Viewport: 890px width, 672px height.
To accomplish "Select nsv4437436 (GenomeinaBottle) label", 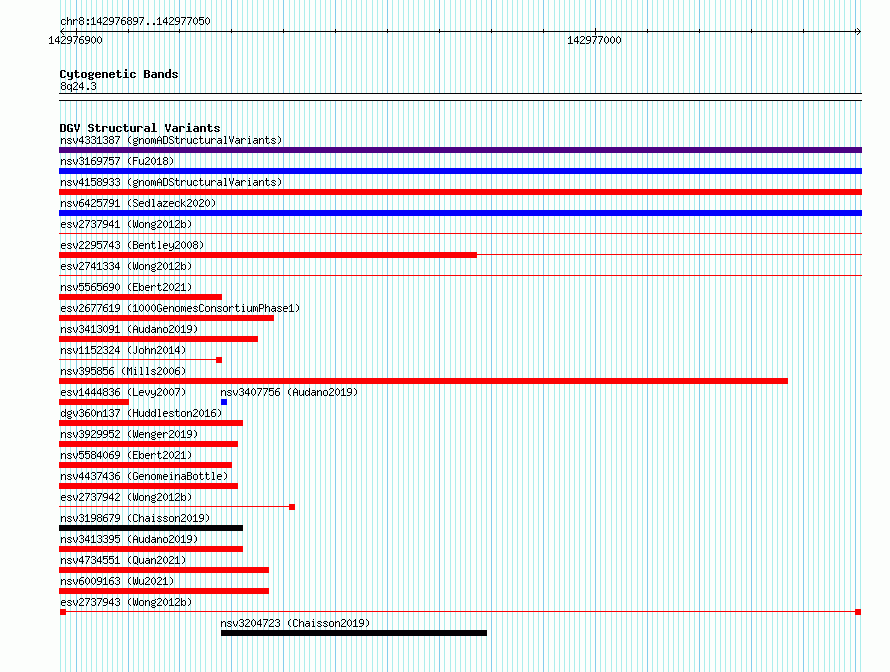I will pos(144,476).
